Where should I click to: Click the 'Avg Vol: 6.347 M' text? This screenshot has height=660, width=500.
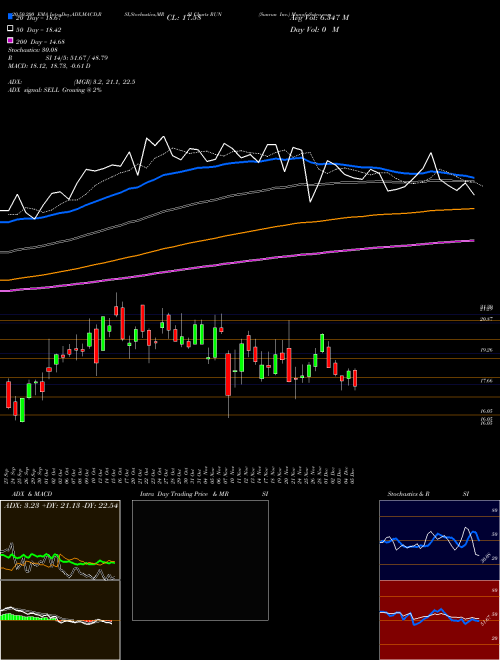[x=319, y=18]
